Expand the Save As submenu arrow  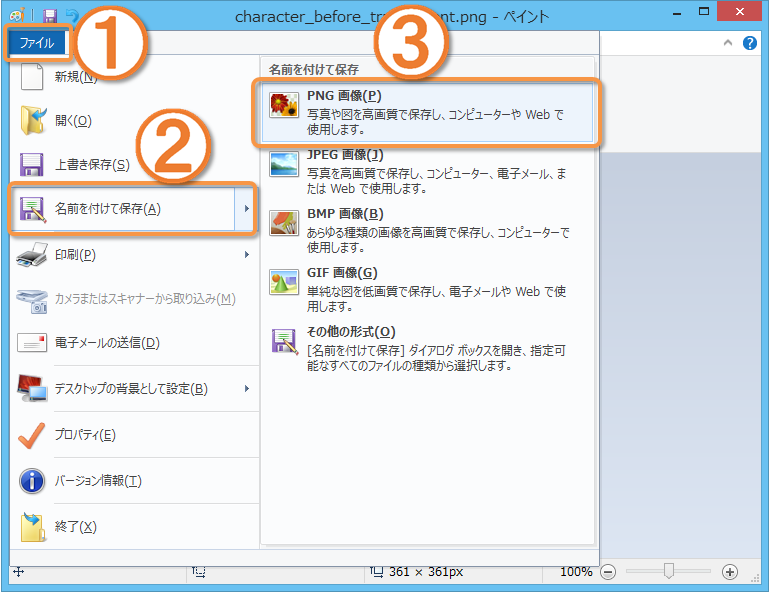point(246,209)
